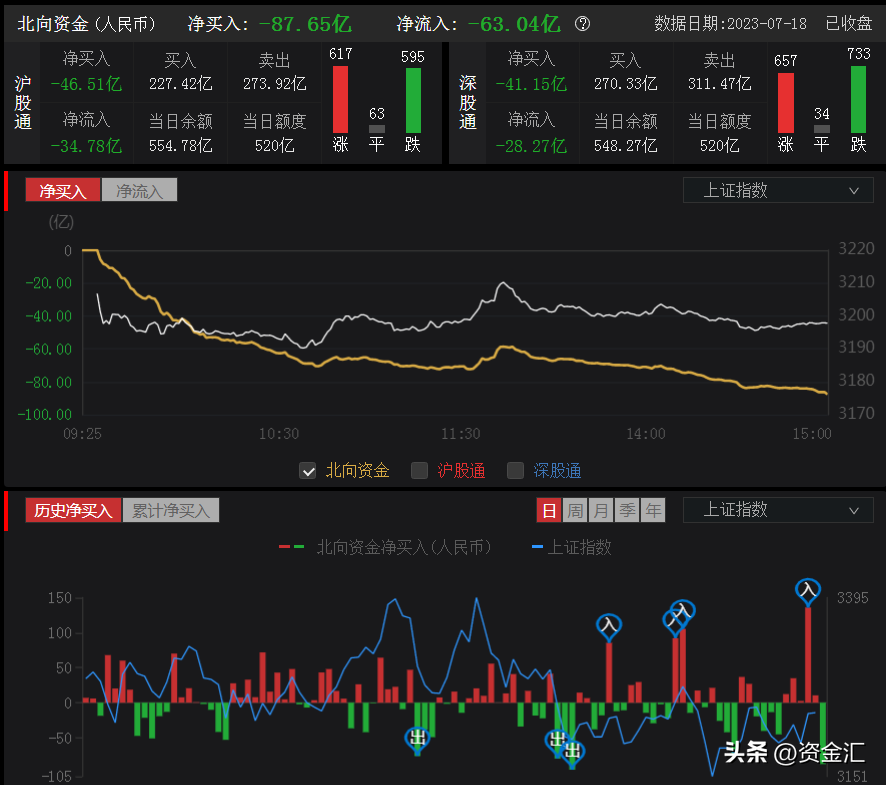Click the help question mark beside 净流入
The width and height of the screenshot is (886, 785).
point(583,24)
